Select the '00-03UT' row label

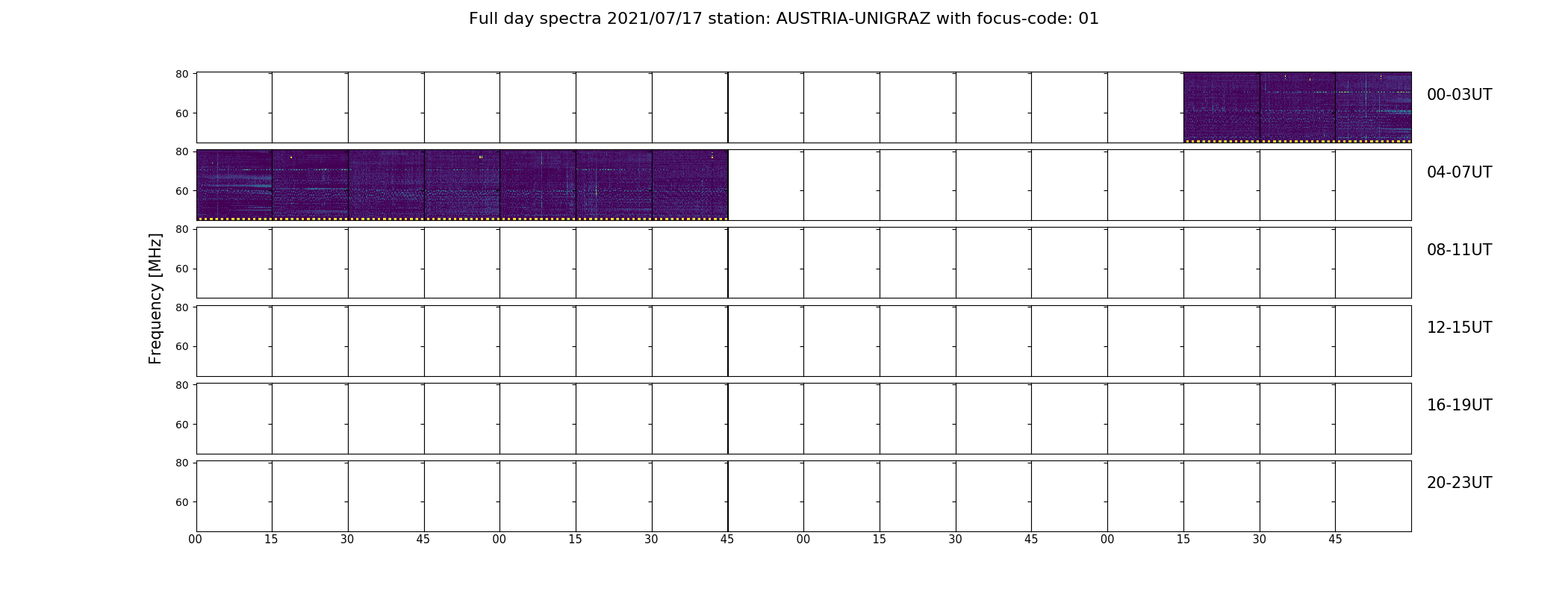(1459, 95)
